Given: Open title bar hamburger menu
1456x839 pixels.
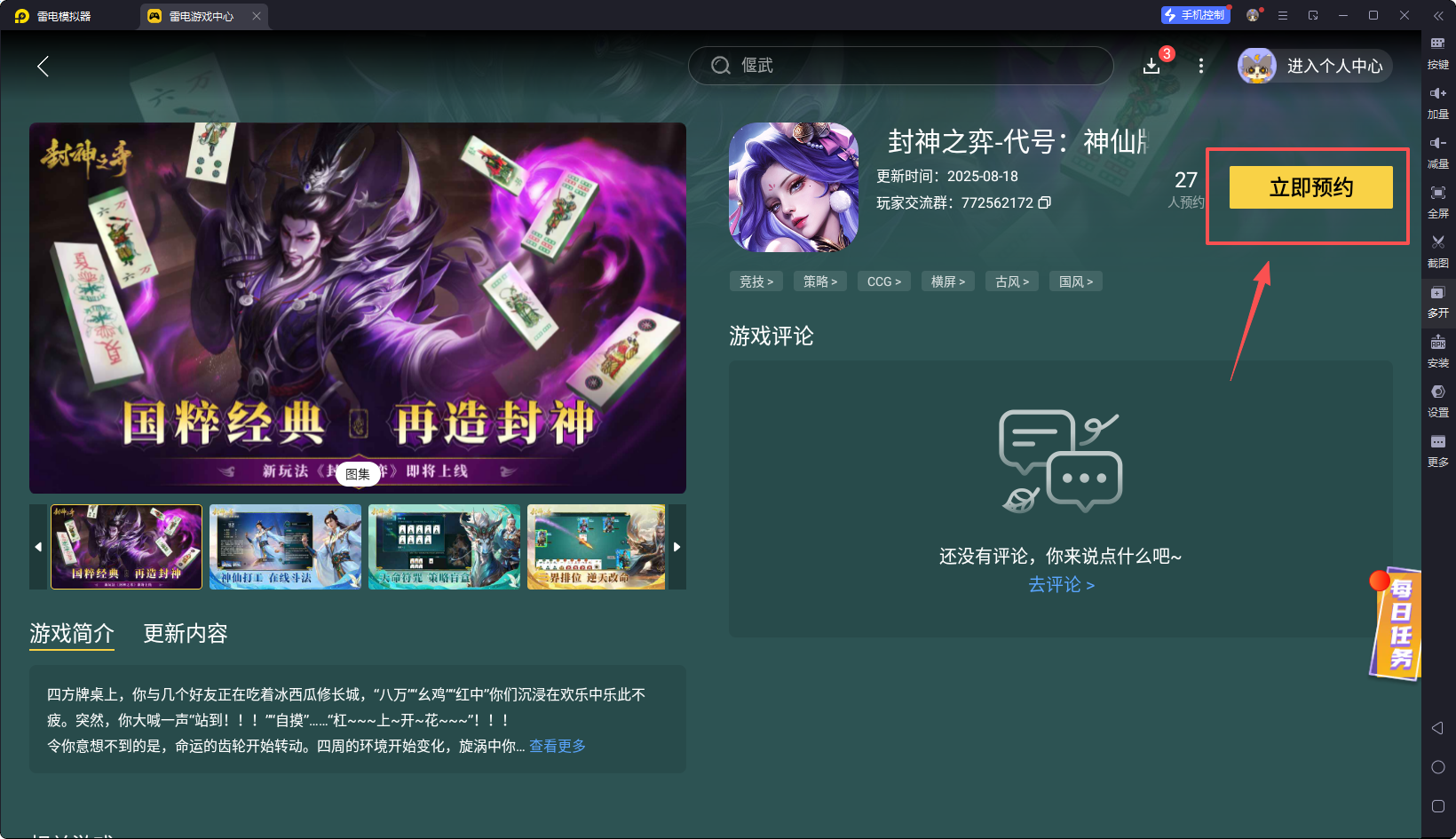Looking at the screenshot, I should (x=1283, y=15).
